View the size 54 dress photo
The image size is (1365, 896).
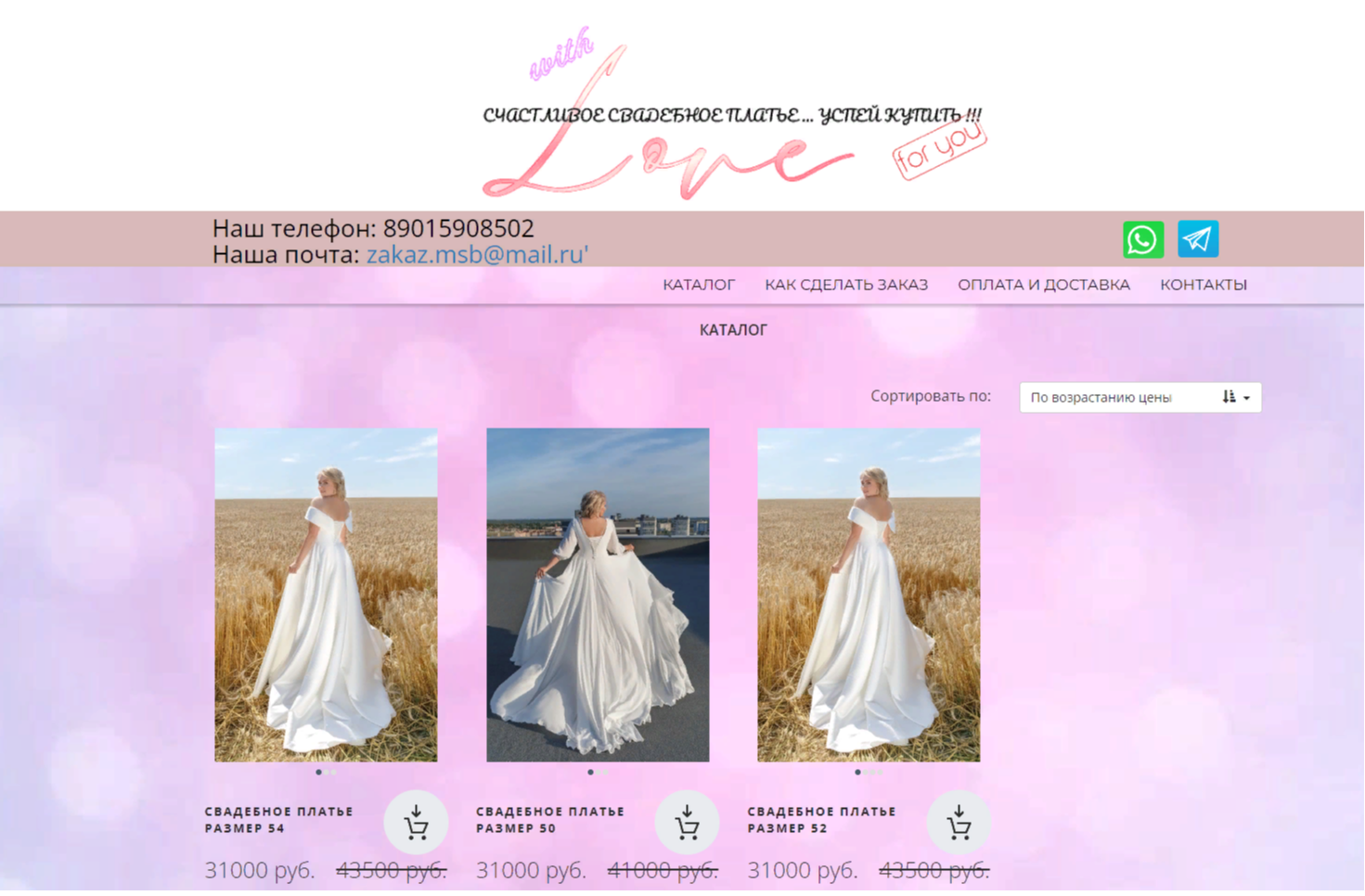(326, 595)
